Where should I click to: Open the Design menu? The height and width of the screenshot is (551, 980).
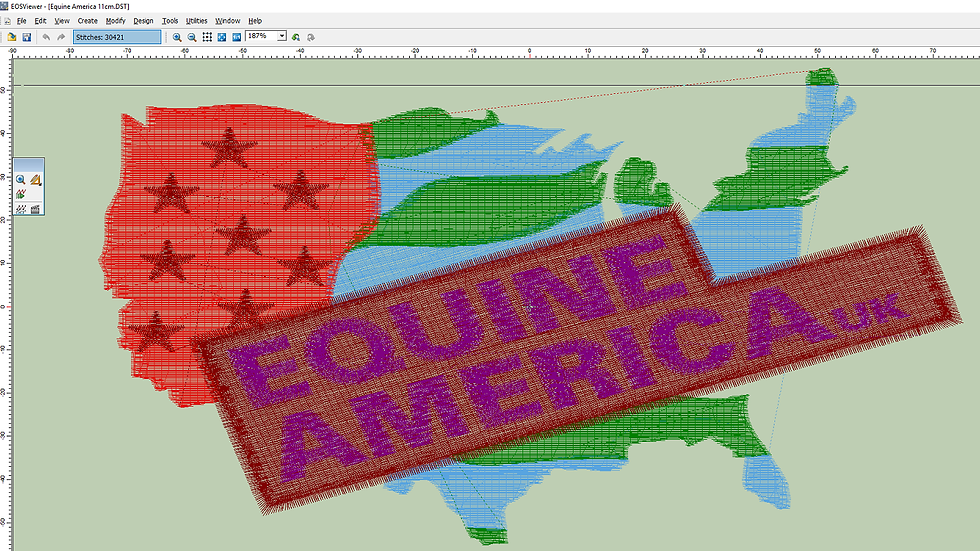point(143,21)
